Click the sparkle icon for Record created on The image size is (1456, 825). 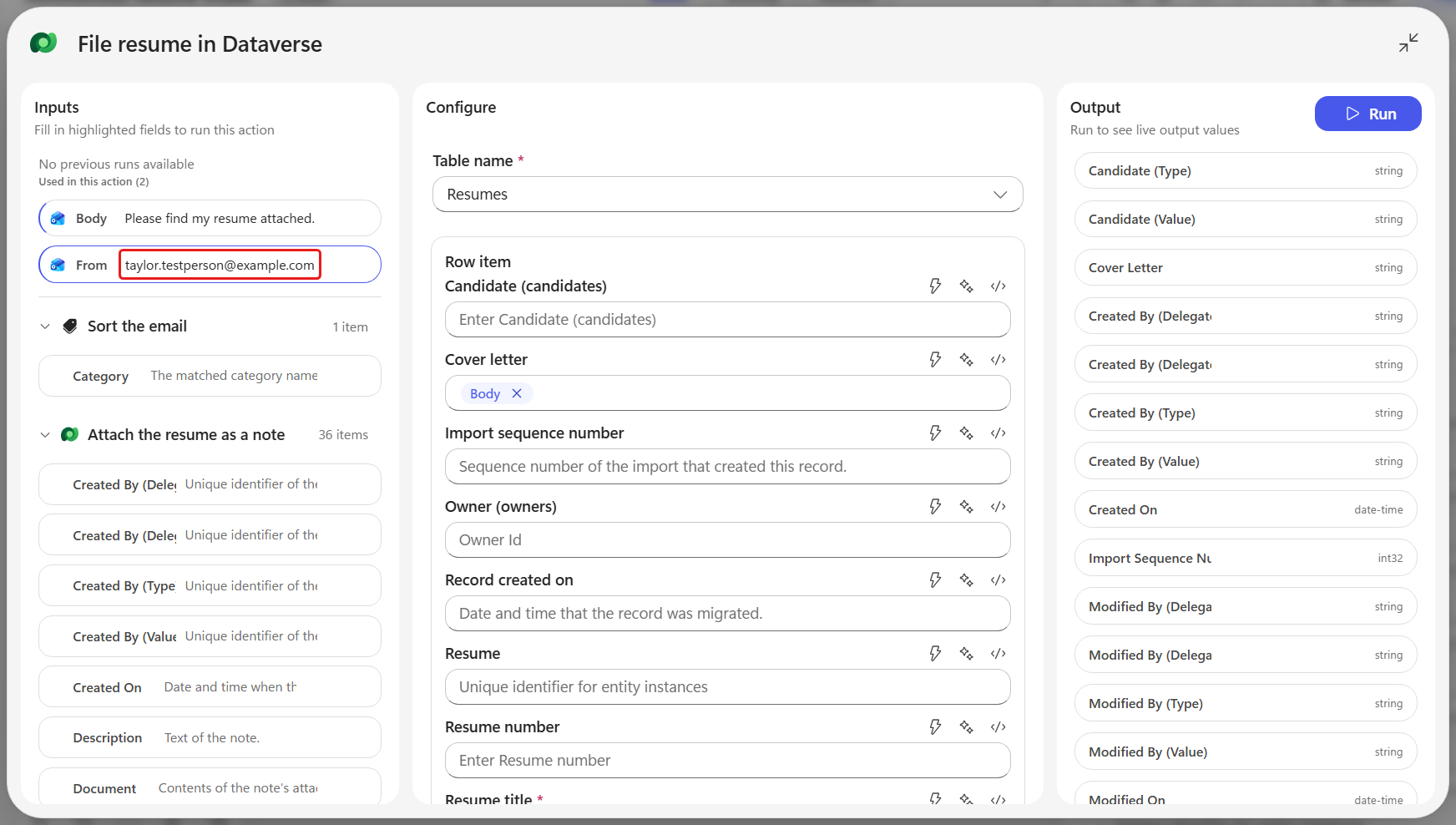(967, 580)
